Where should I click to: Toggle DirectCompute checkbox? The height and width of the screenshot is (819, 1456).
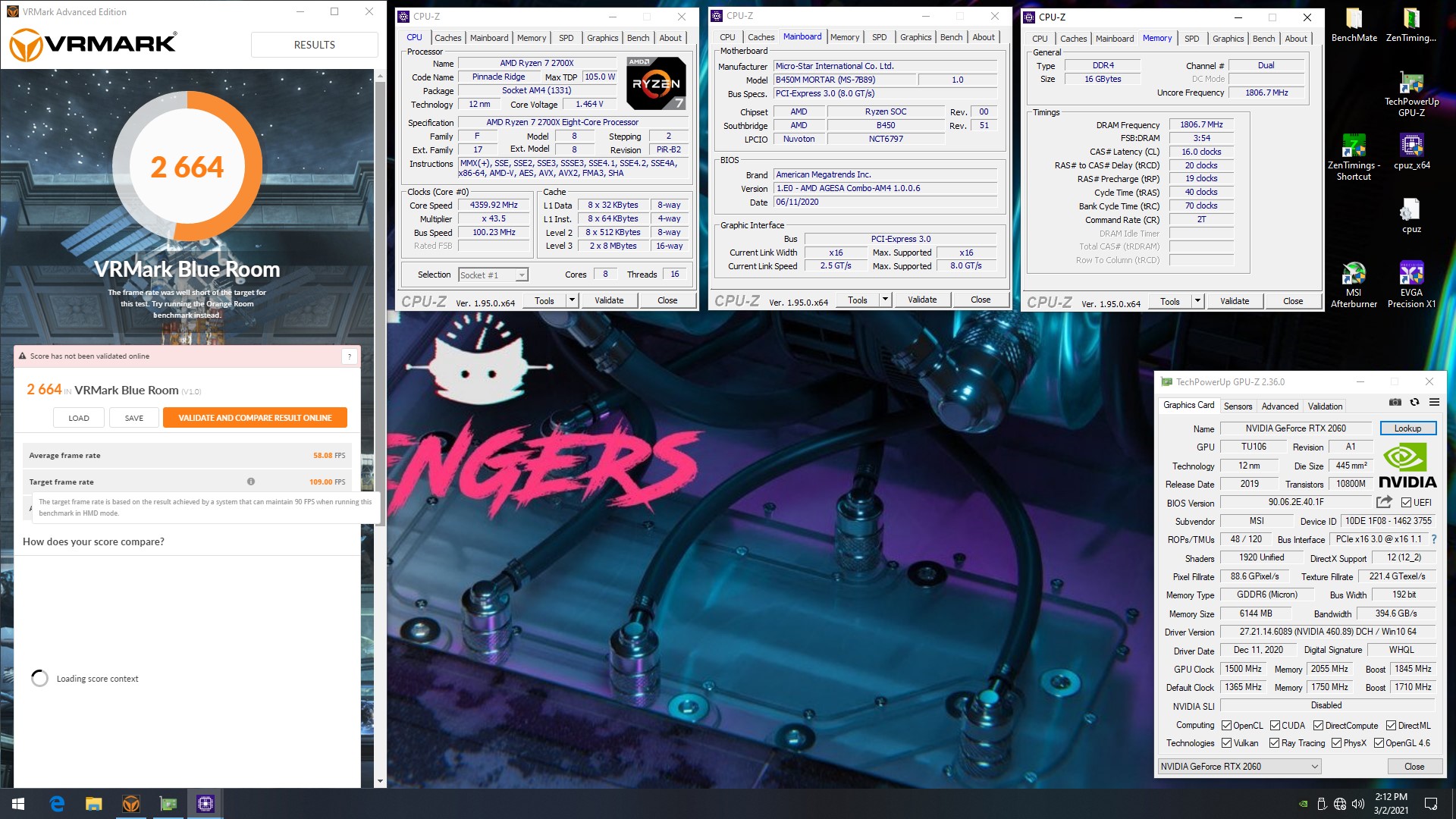click(x=1318, y=726)
